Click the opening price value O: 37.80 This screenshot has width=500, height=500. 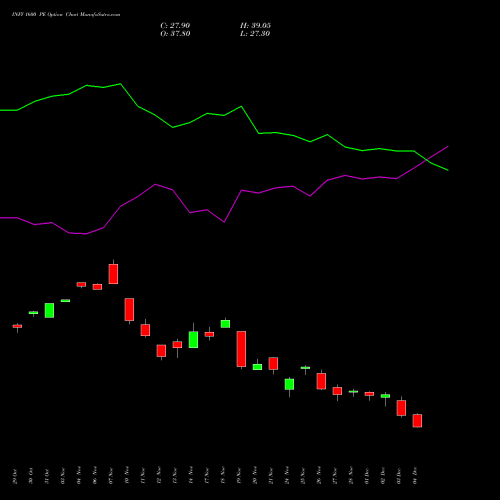tap(175, 34)
